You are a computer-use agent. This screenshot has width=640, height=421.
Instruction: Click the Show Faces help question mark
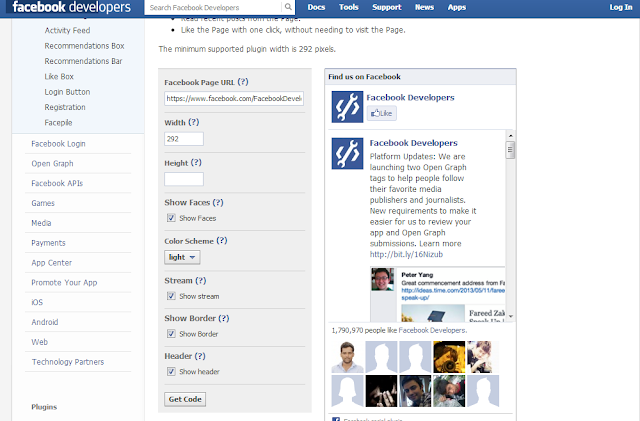pyautogui.click(x=218, y=202)
